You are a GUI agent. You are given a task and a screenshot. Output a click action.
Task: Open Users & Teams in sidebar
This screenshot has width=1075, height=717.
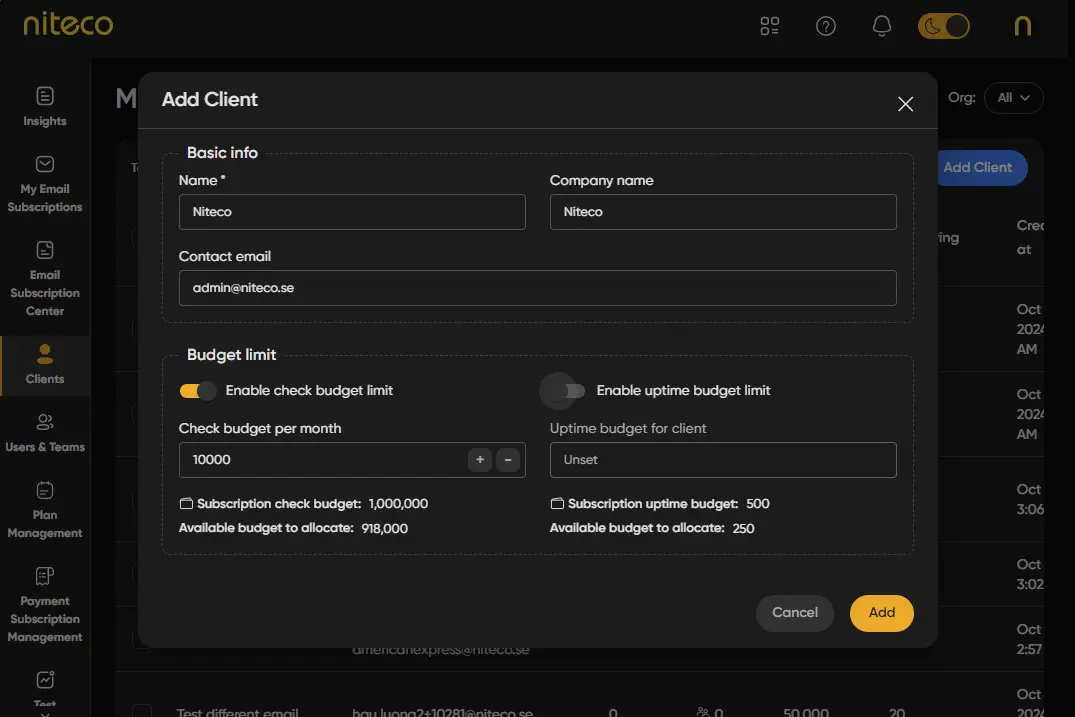click(x=45, y=433)
